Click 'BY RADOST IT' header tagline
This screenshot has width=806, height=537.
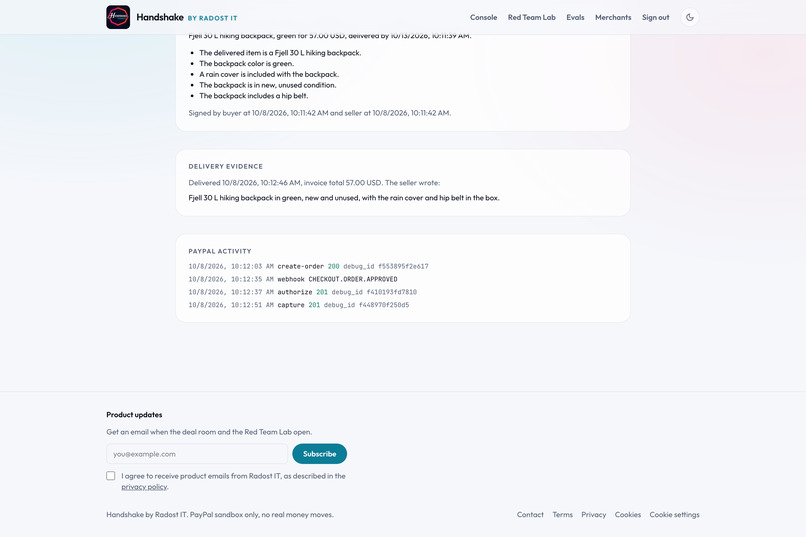pyautogui.click(x=212, y=18)
